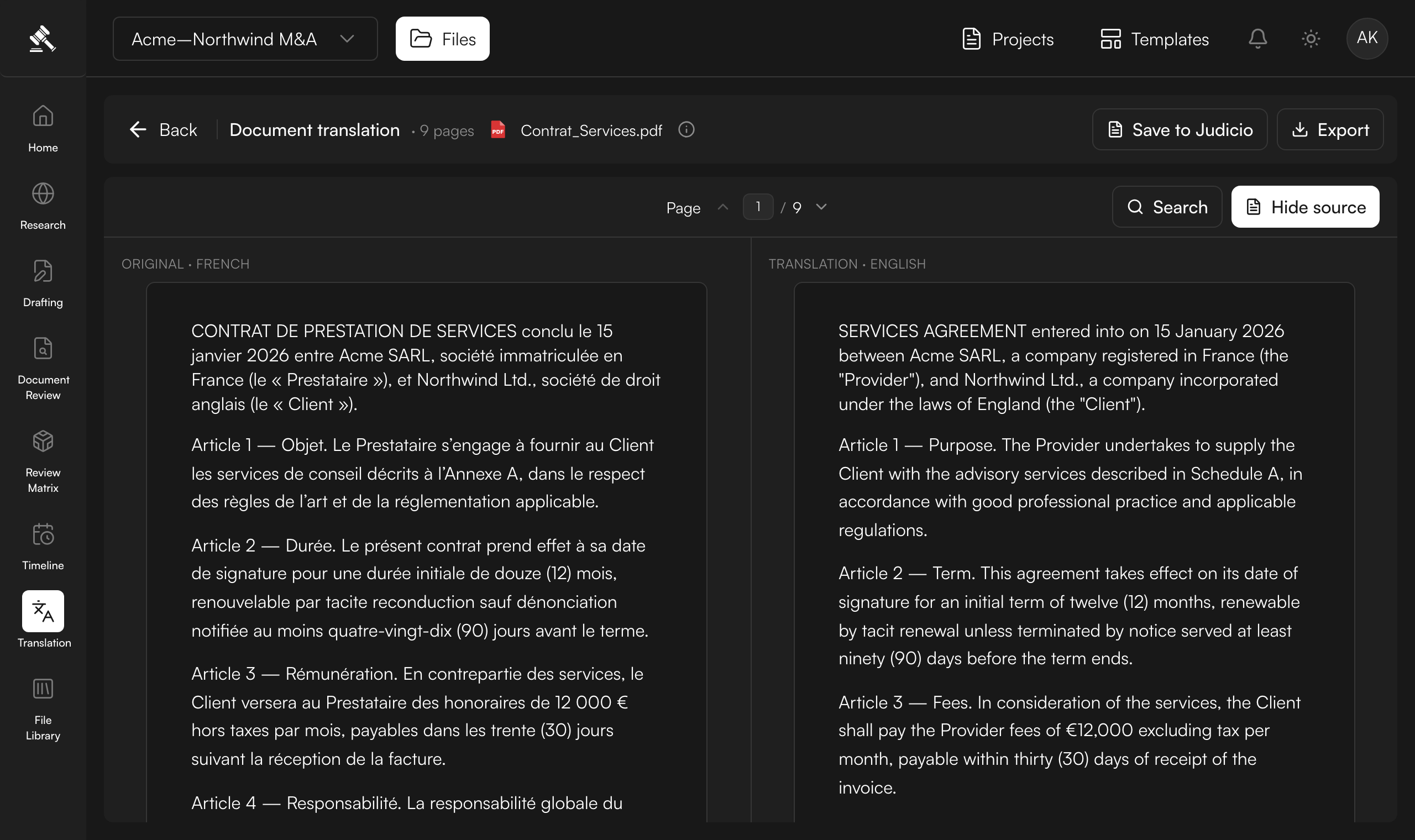
Task: Open File Library from sidebar
Action: tap(43, 709)
